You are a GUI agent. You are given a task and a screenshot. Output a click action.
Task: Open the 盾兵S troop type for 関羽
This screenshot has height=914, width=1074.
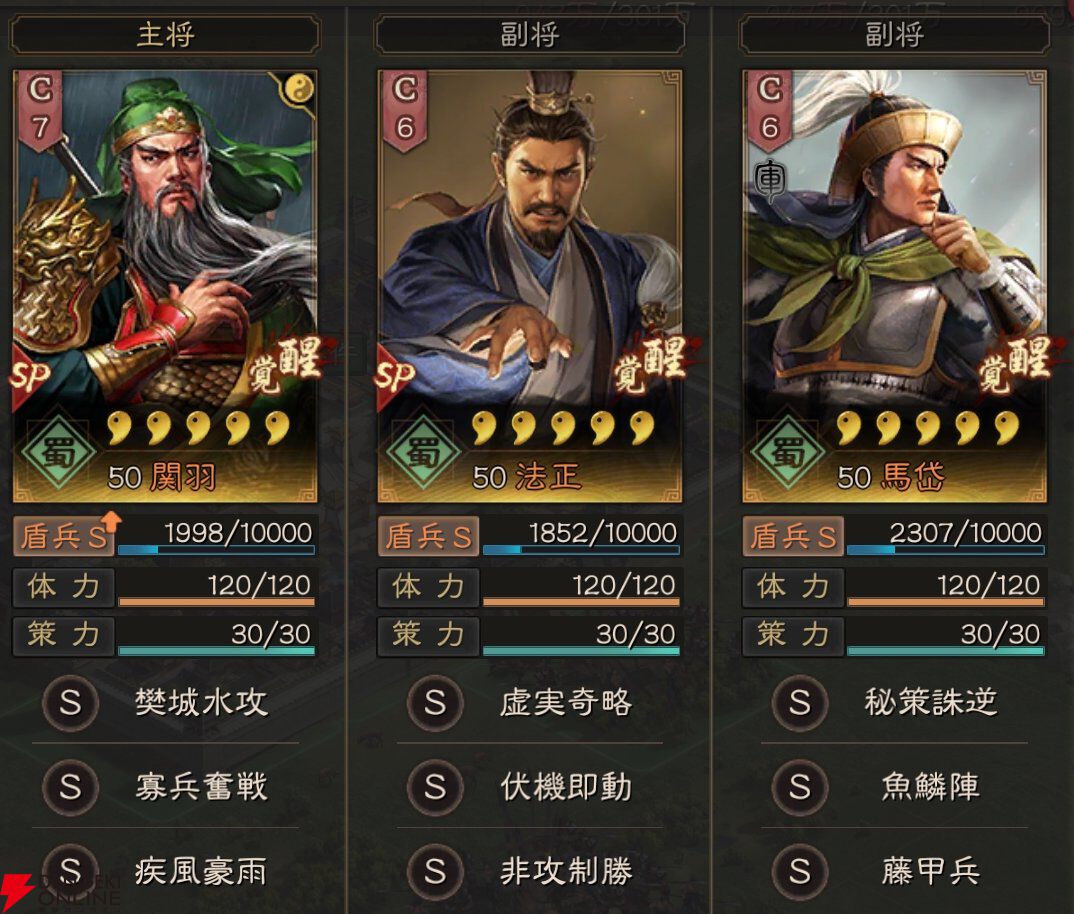pos(66,536)
